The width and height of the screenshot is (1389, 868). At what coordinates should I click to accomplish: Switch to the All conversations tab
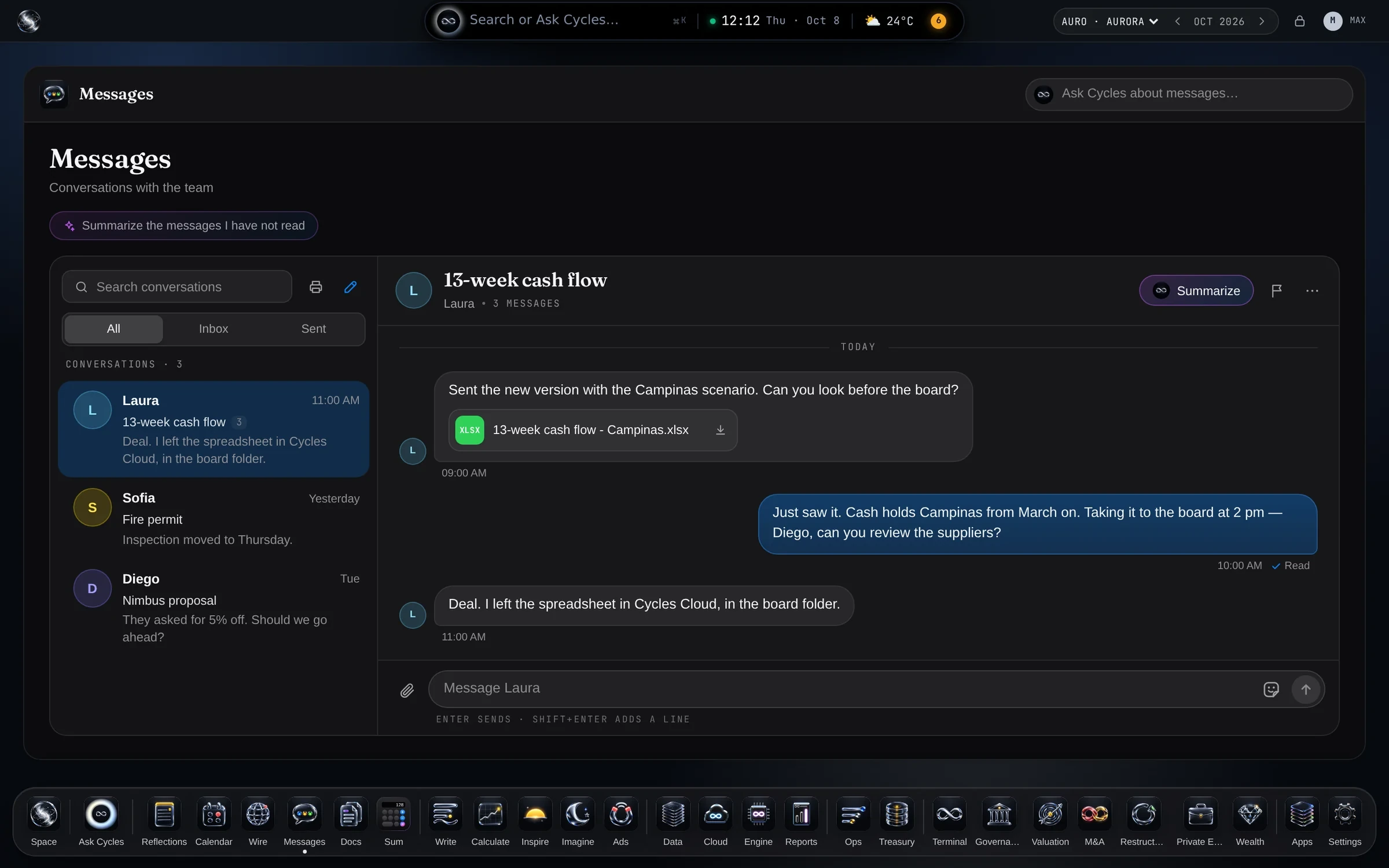point(113,329)
